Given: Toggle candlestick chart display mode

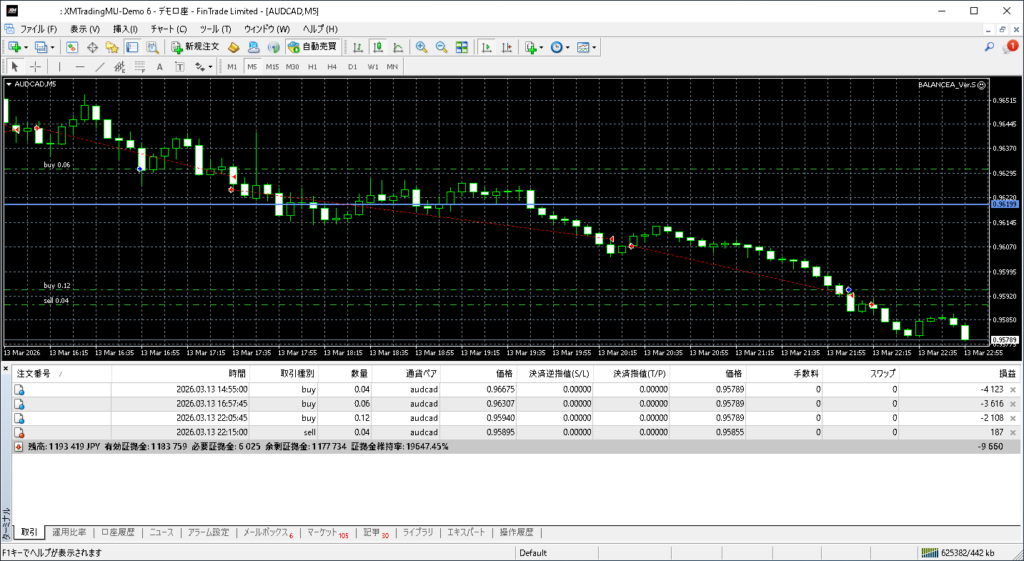Looking at the screenshot, I should pyautogui.click(x=379, y=47).
